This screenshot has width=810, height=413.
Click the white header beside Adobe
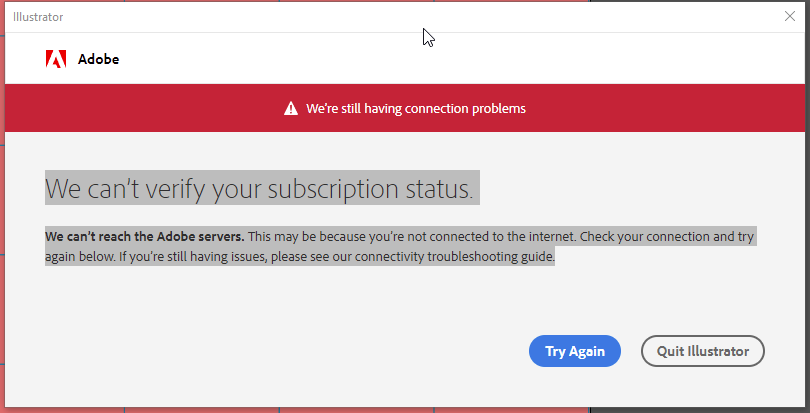coord(450,59)
